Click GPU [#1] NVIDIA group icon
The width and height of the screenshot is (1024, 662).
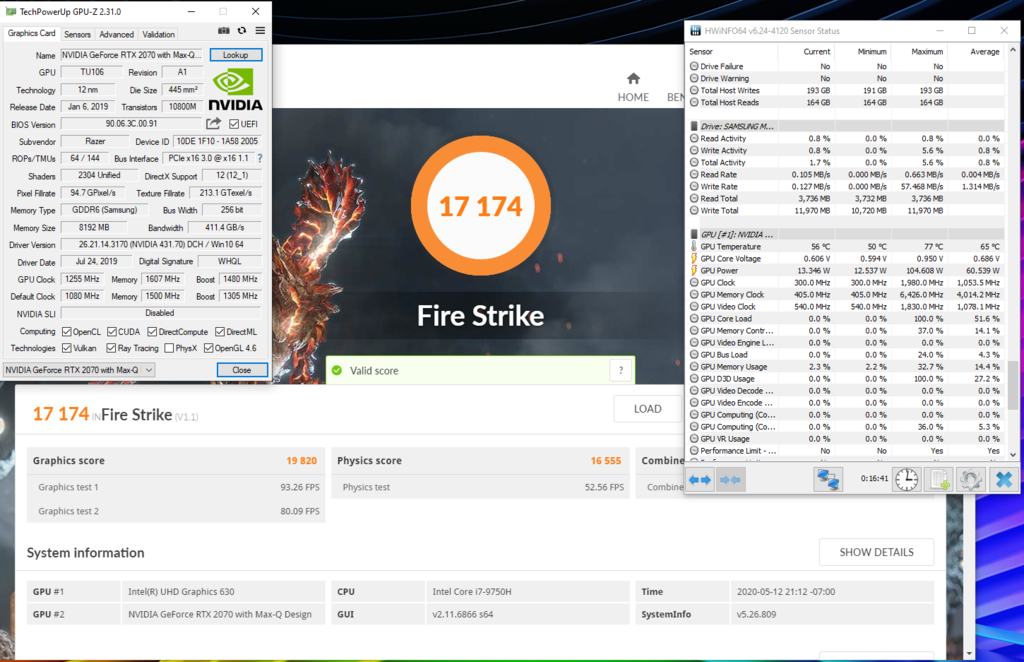pos(694,234)
